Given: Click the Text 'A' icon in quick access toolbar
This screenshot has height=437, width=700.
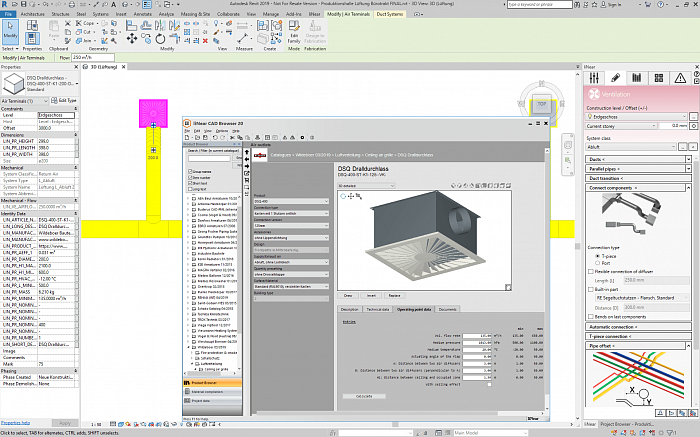Looking at the screenshot, I should coord(114,4).
